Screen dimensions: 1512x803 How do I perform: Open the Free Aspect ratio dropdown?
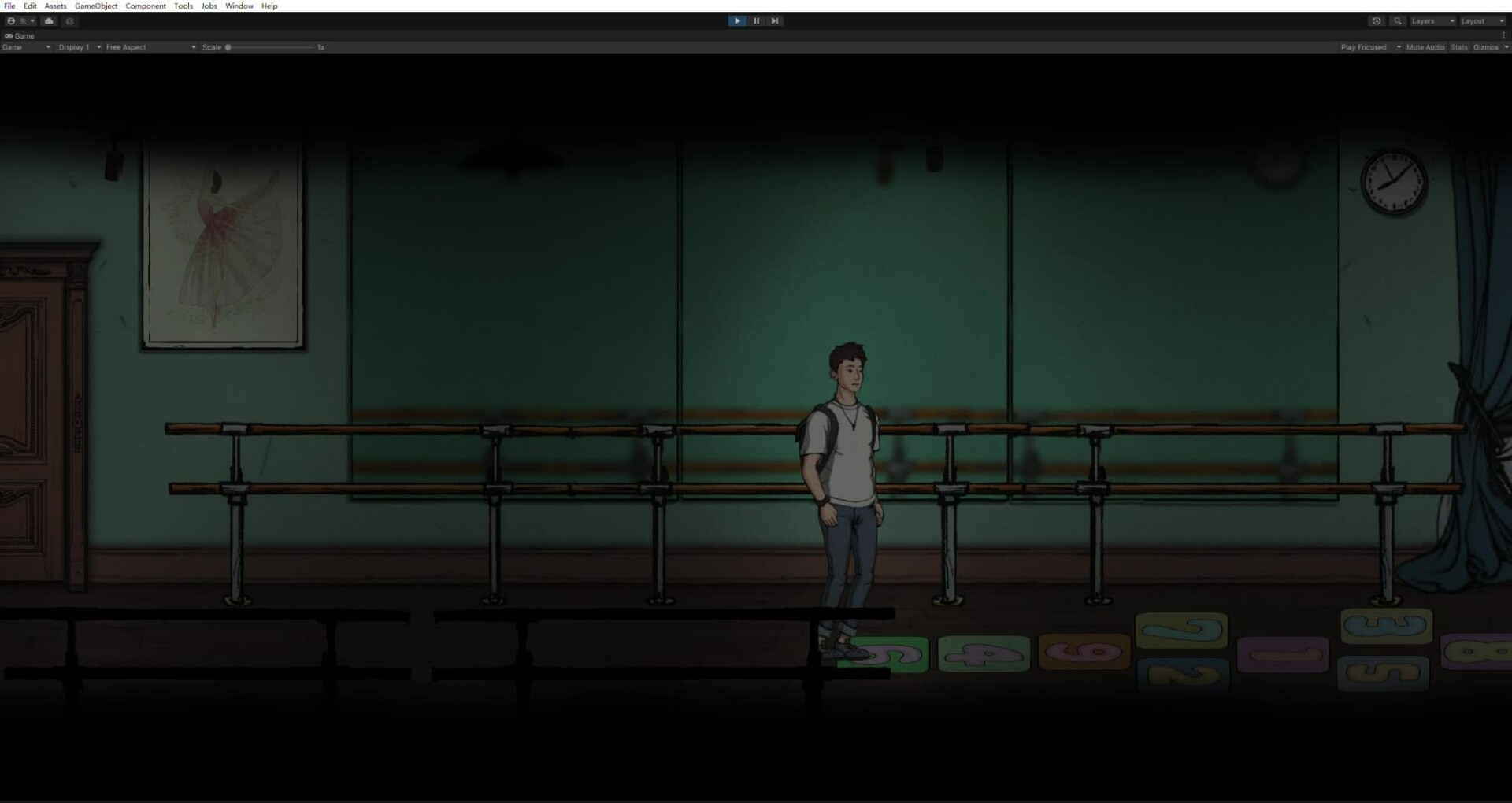click(150, 47)
